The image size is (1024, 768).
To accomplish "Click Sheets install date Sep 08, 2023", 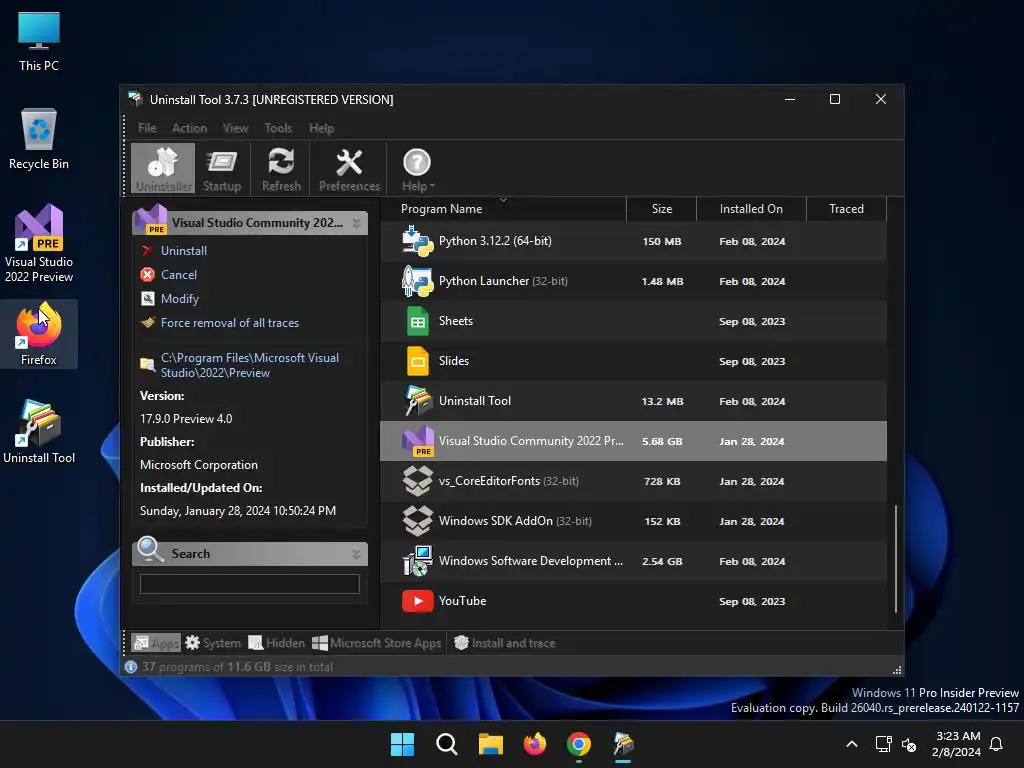I will click(752, 321).
